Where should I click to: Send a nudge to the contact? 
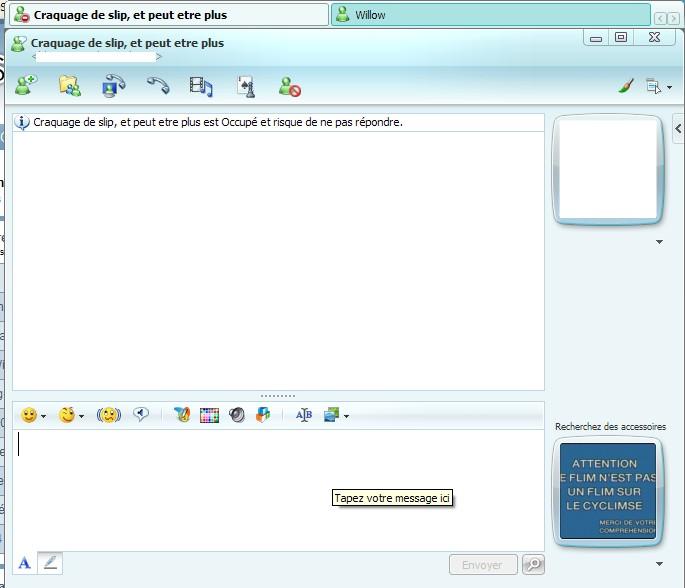(109, 415)
